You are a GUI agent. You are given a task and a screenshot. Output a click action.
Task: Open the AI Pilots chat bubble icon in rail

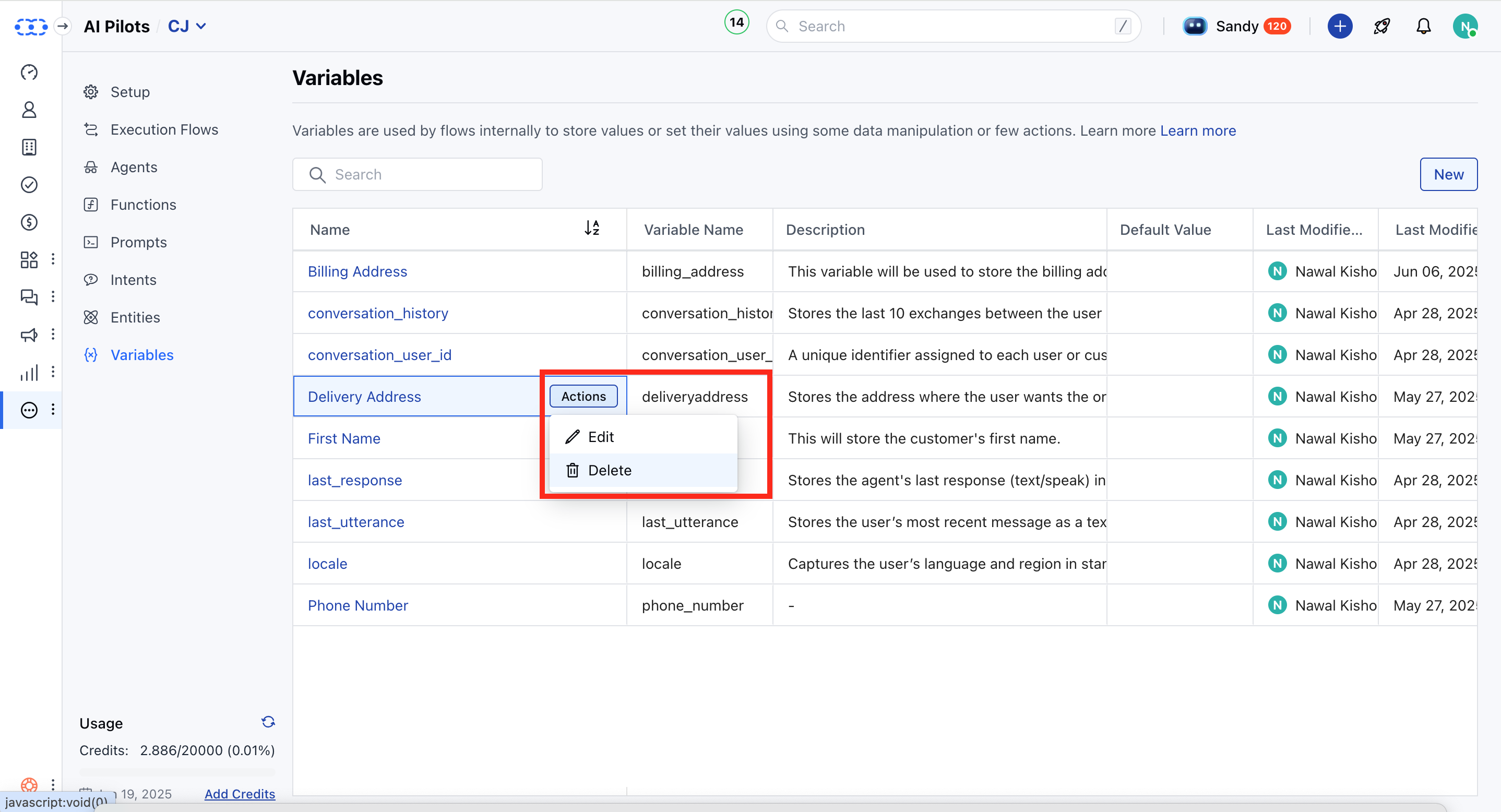click(x=29, y=410)
